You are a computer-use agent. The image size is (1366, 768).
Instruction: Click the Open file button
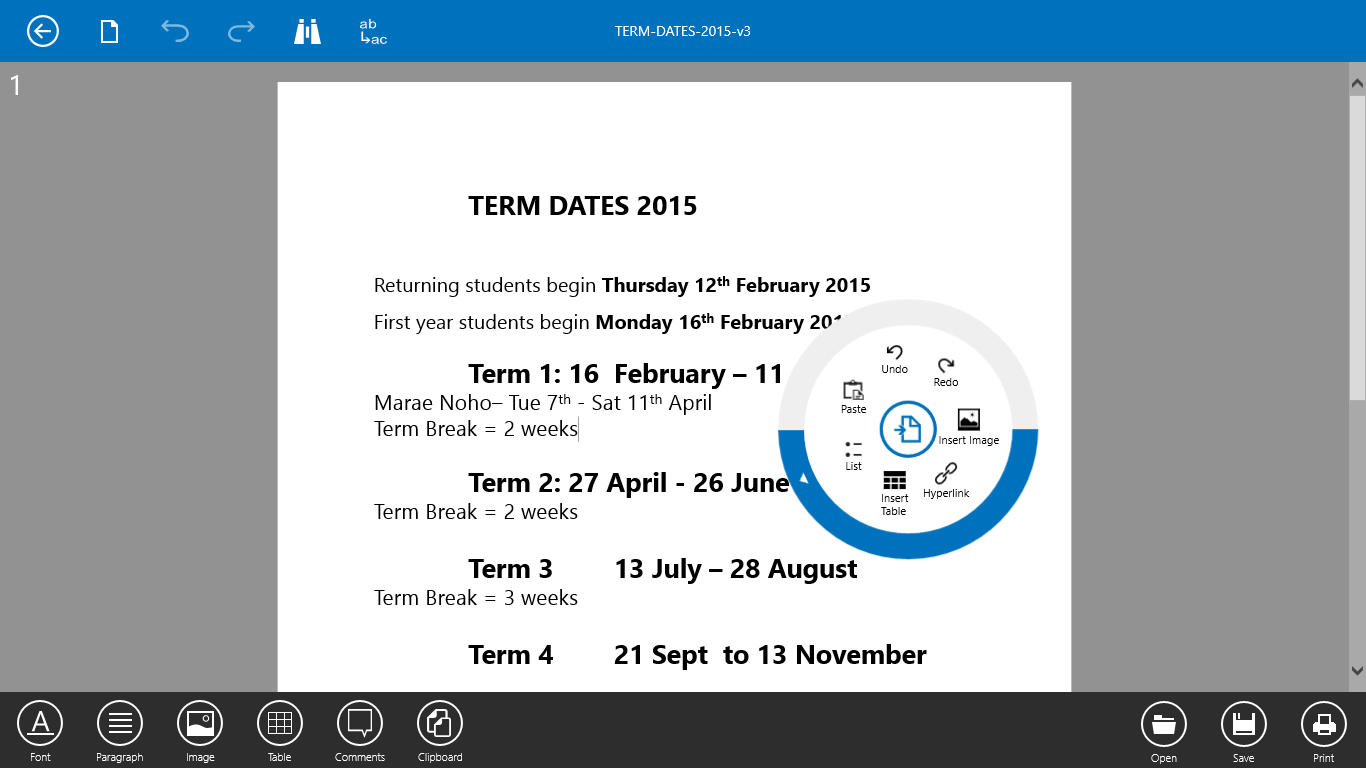(x=1164, y=732)
